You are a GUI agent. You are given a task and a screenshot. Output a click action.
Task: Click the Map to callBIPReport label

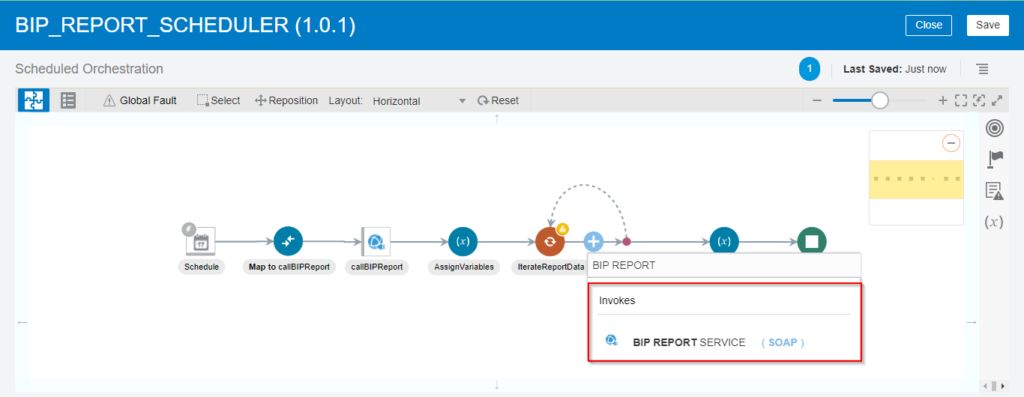[x=289, y=267]
